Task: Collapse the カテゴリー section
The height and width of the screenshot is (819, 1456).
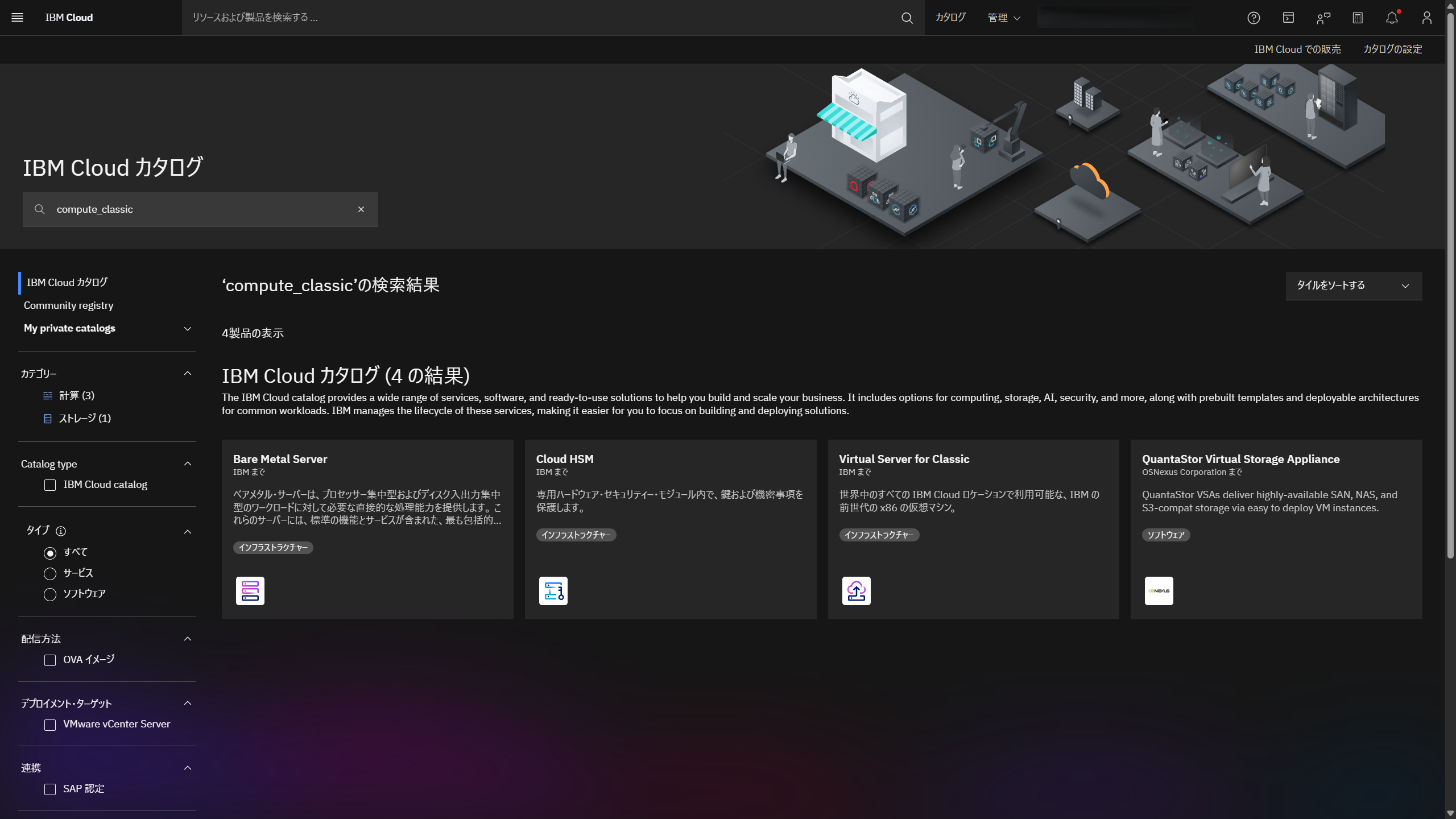Action: coord(188,374)
